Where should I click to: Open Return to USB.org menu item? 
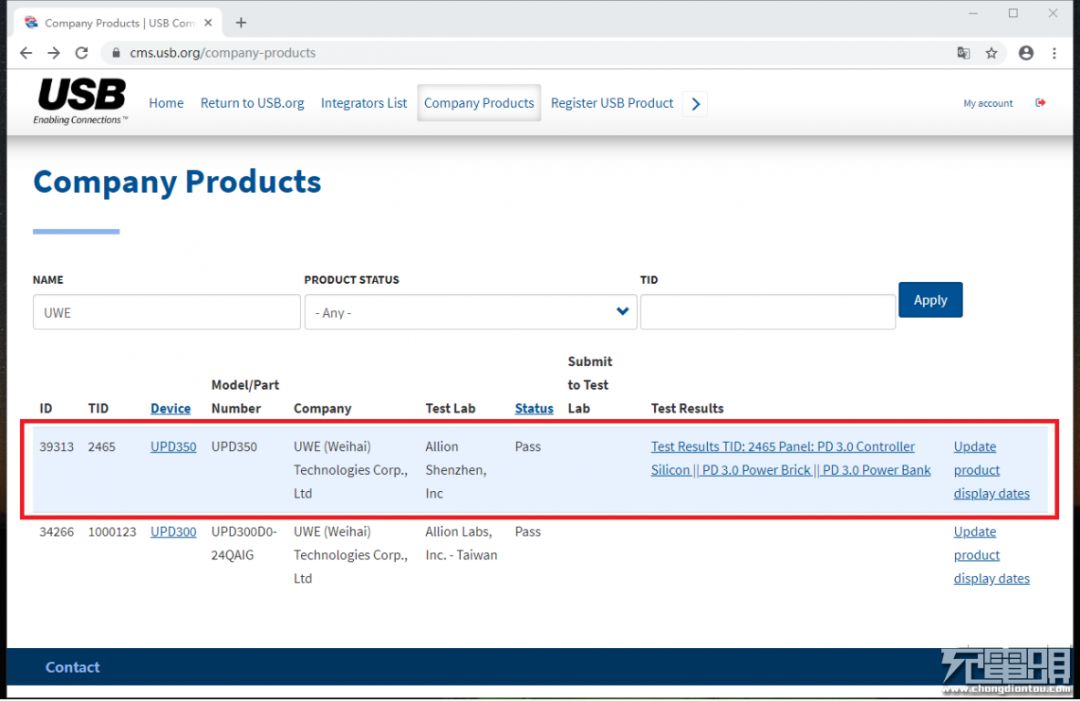(252, 103)
